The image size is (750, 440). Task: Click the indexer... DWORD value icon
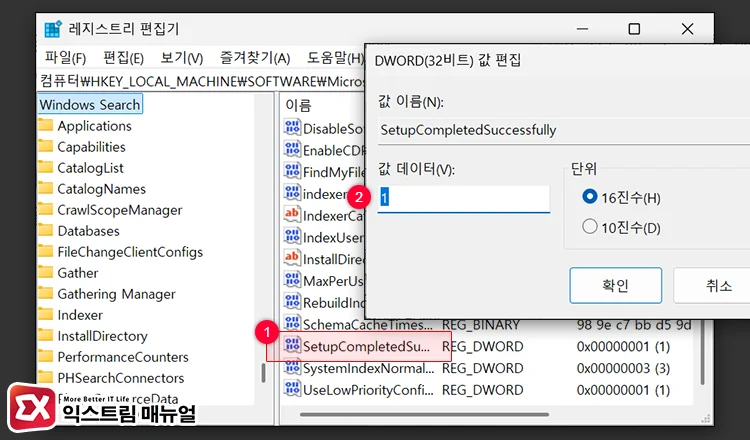coord(292,193)
